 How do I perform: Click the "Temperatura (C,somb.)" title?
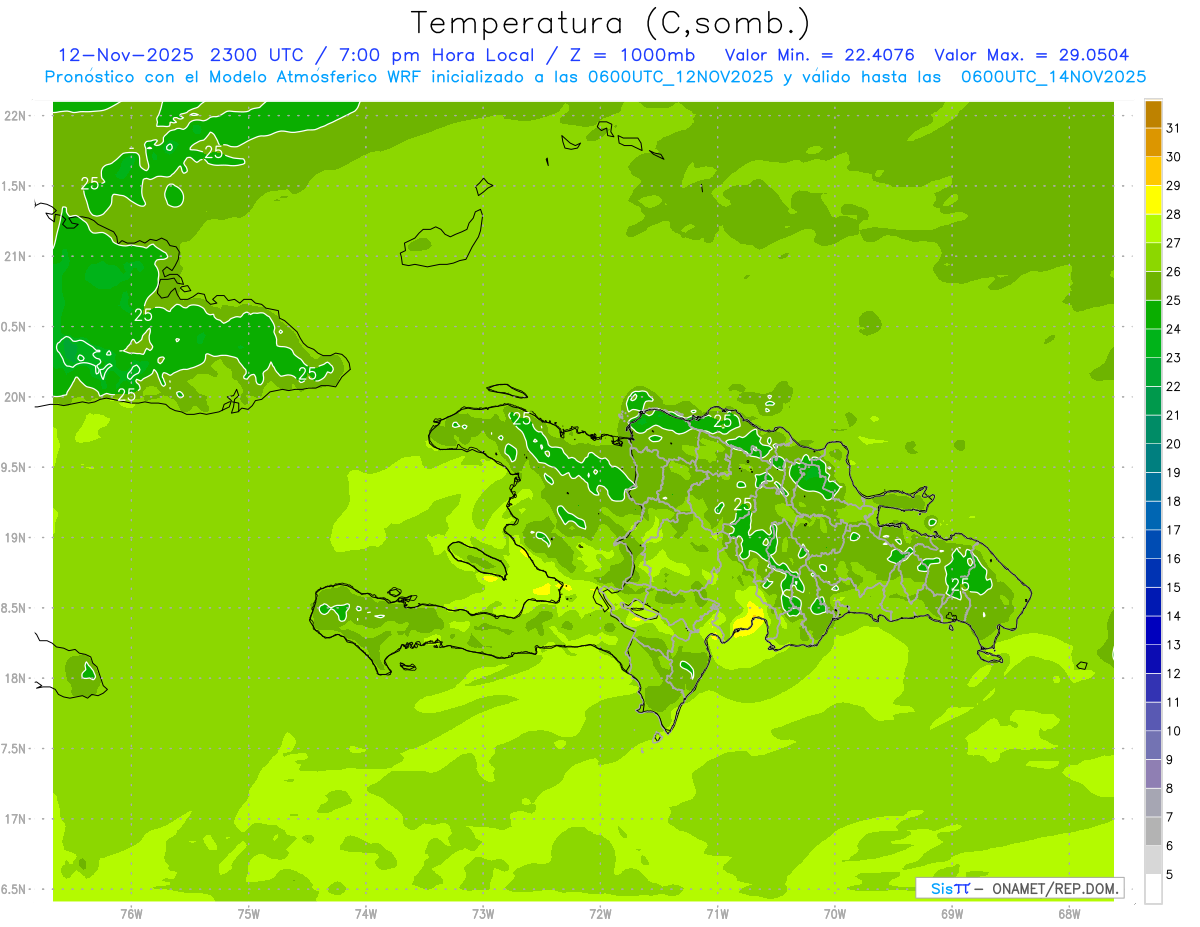(611, 23)
